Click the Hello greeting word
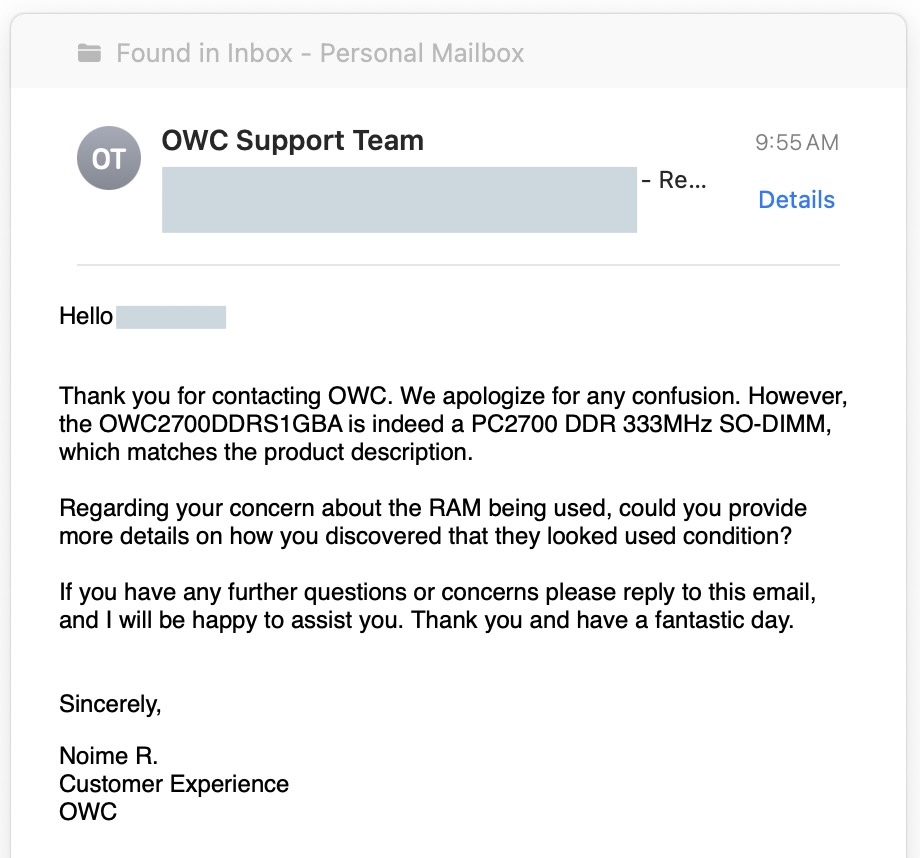This screenshot has height=858, width=920. point(86,316)
